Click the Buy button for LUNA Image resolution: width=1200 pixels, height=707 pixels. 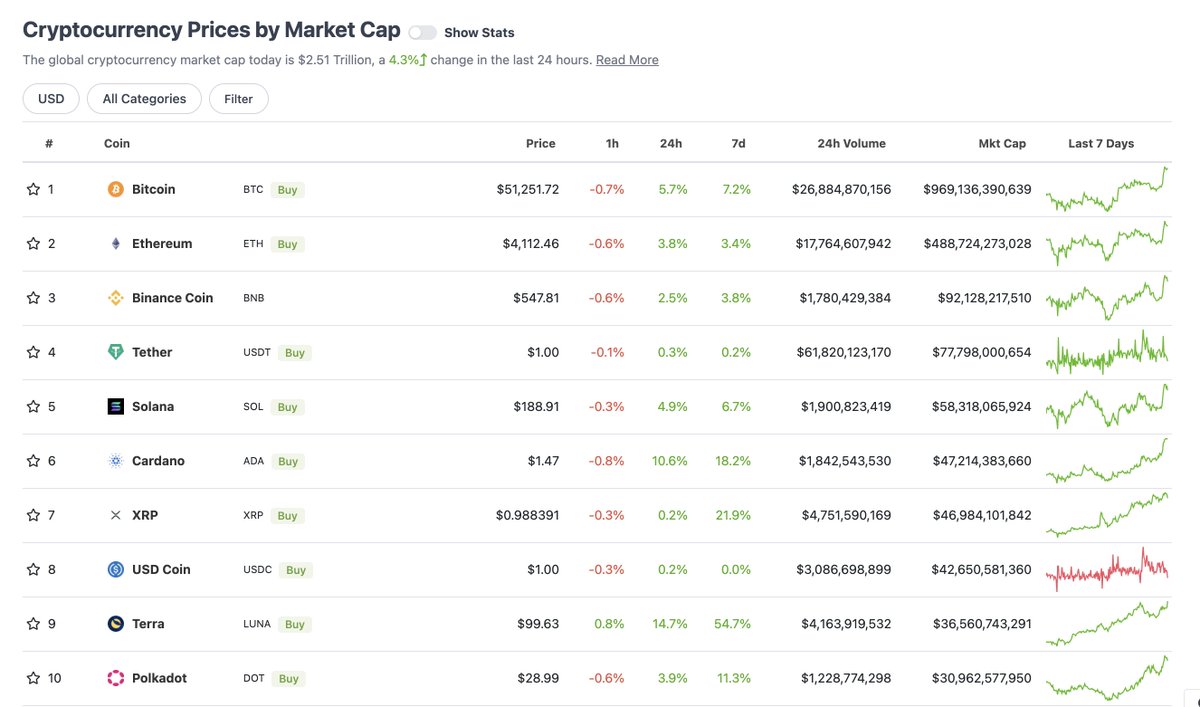coord(295,624)
